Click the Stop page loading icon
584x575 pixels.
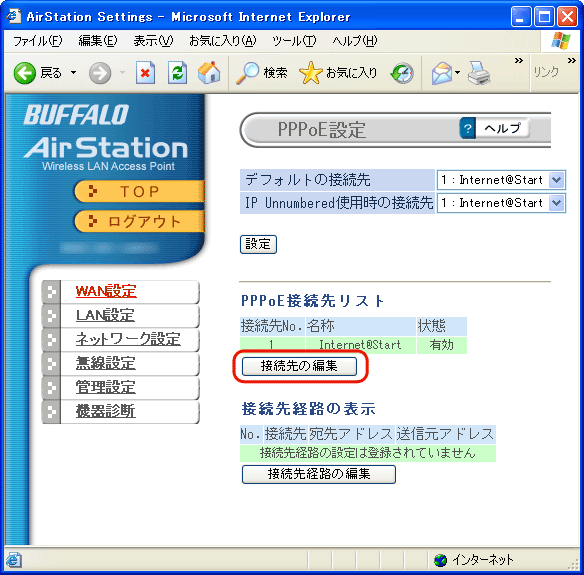coord(145,73)
